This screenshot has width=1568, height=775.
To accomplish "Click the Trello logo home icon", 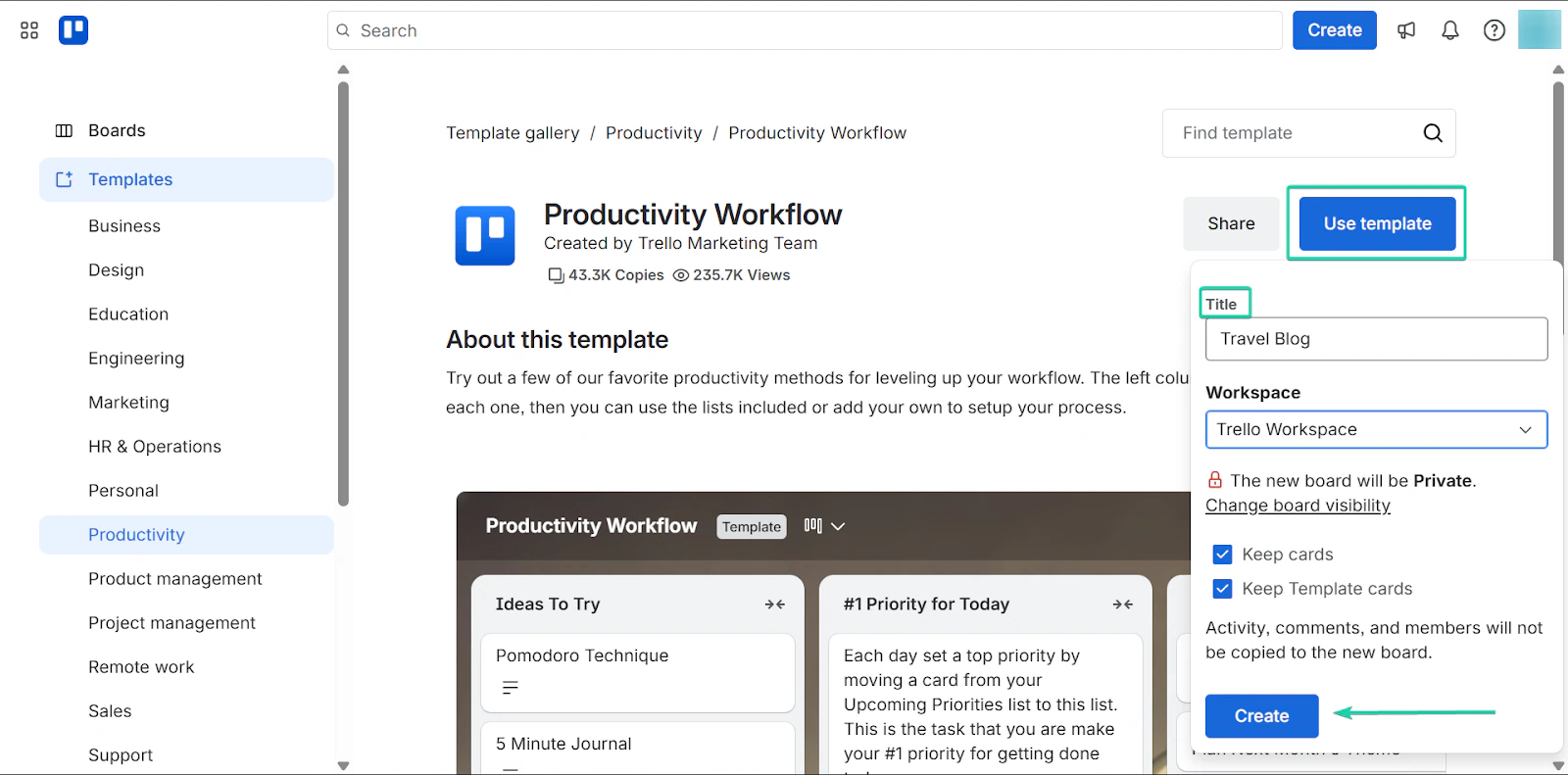I will pos(73,30).
